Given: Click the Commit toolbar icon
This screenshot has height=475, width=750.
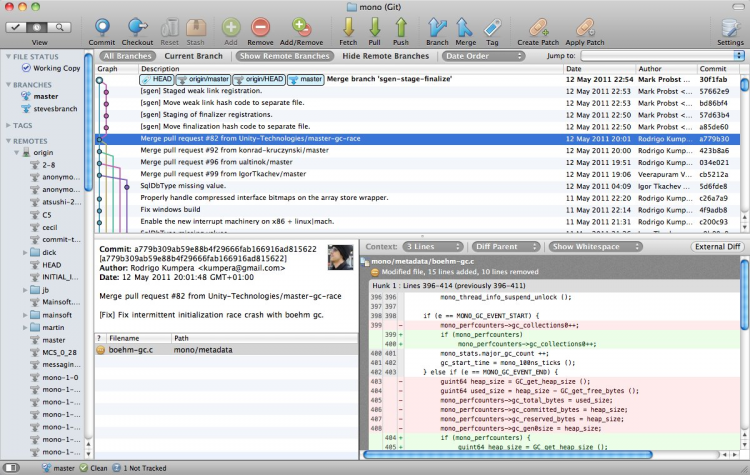Looking at the screenshot, I should (101, 27).
